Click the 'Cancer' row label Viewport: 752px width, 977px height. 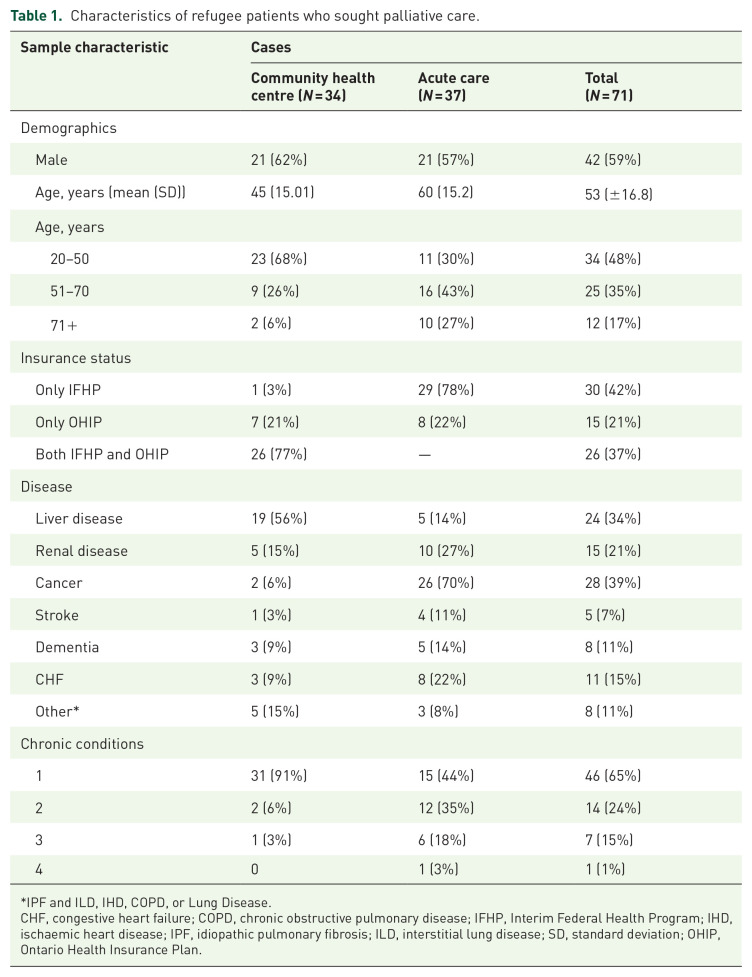pyautogui.click(x=58, y=583)
